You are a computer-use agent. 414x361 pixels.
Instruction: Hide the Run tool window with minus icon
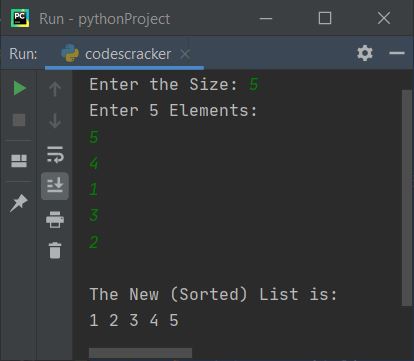pos(397,53)
